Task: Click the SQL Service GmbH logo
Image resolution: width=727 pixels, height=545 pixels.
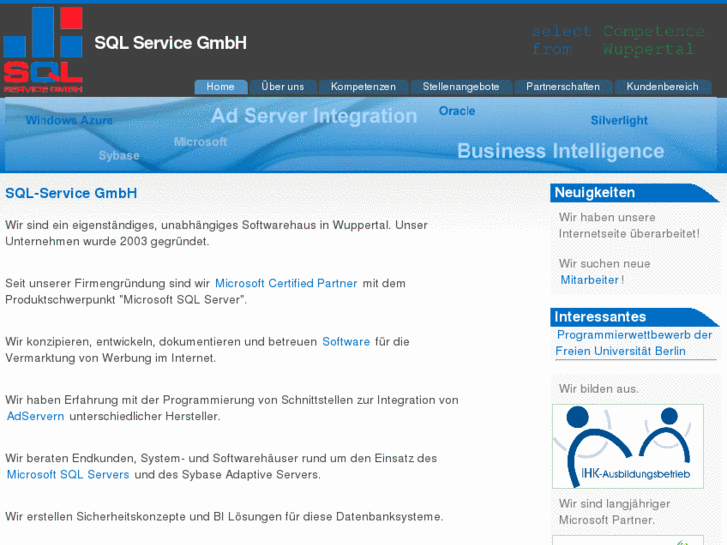Action: point(43,50)
